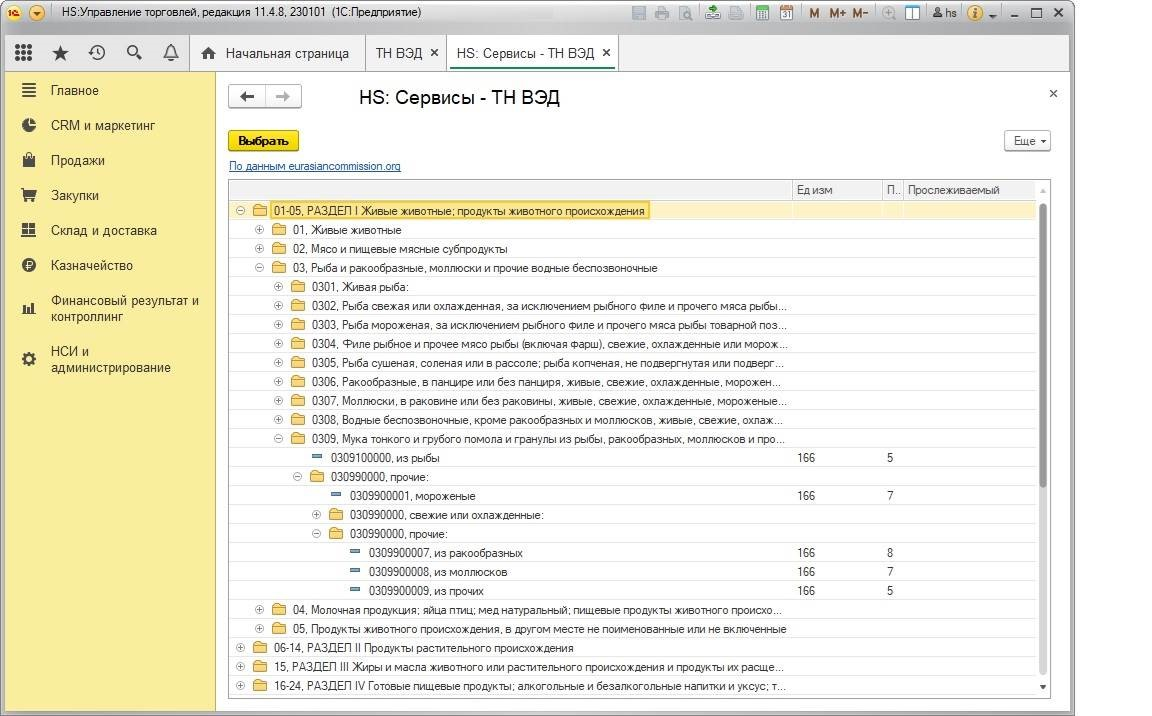This screenshot has width=1152, height=716.
Task: Click the M- memory subtract button
Action: click(x=860, y=13)
